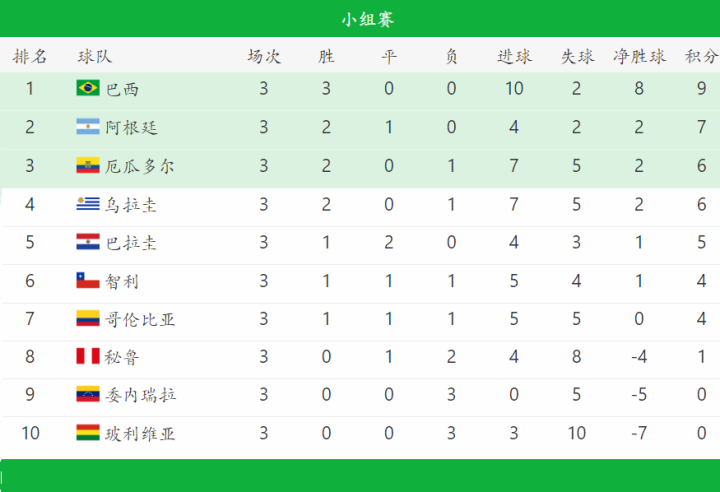Click the Argentina flag icon
Image resolution: width=720 pixels, height=492 pixels.
click(x=88, y=126)
